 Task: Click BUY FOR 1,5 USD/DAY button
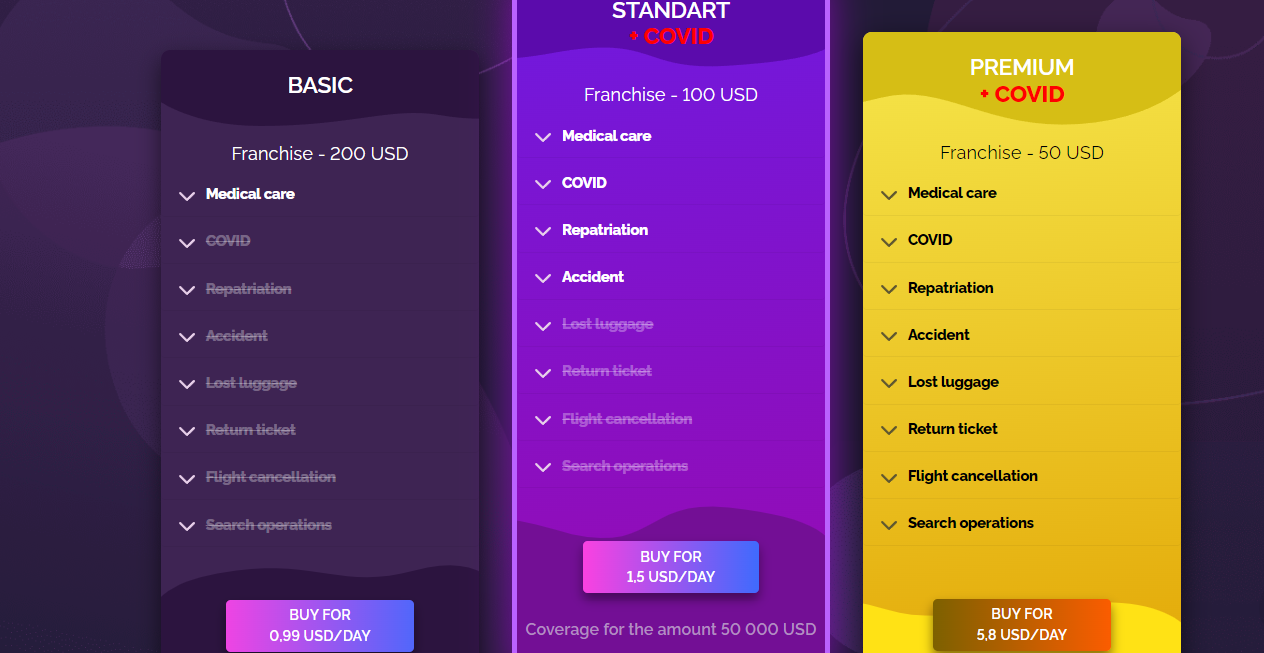670,566
